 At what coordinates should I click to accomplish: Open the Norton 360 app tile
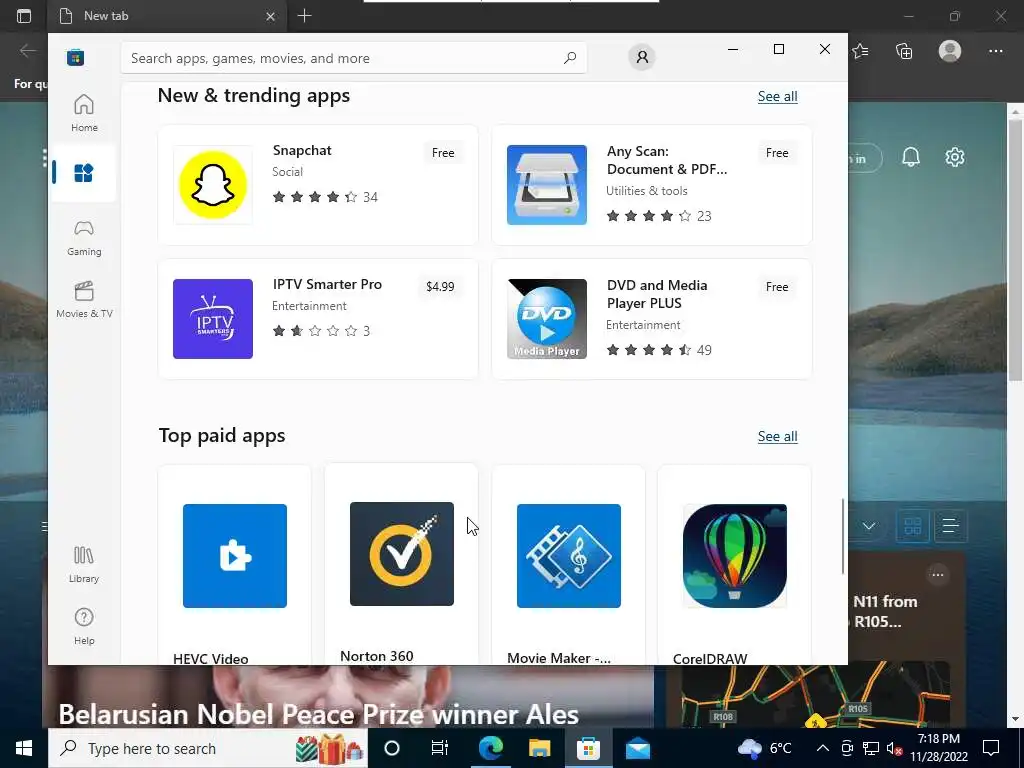click(402, 564)
